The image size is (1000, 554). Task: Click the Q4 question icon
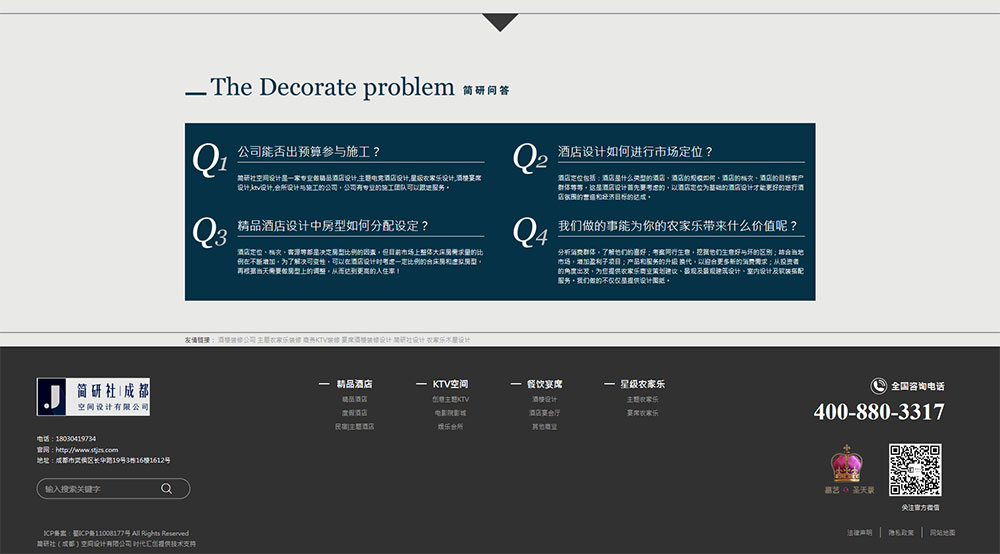tap(530, 231)
